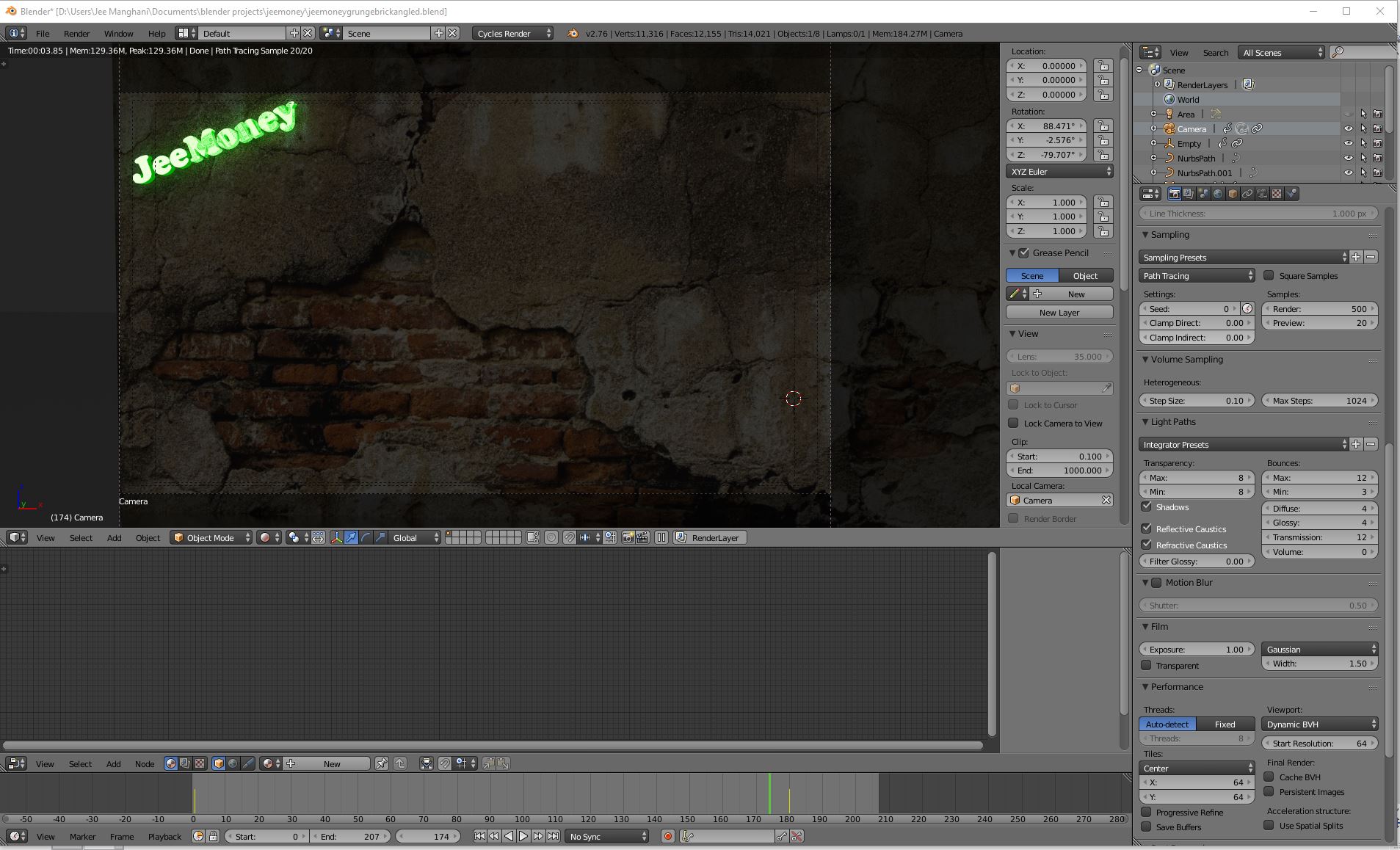The image size is (1400, 850).
Task: Open the Render properties tab icon
Action: click(1174, 194)
